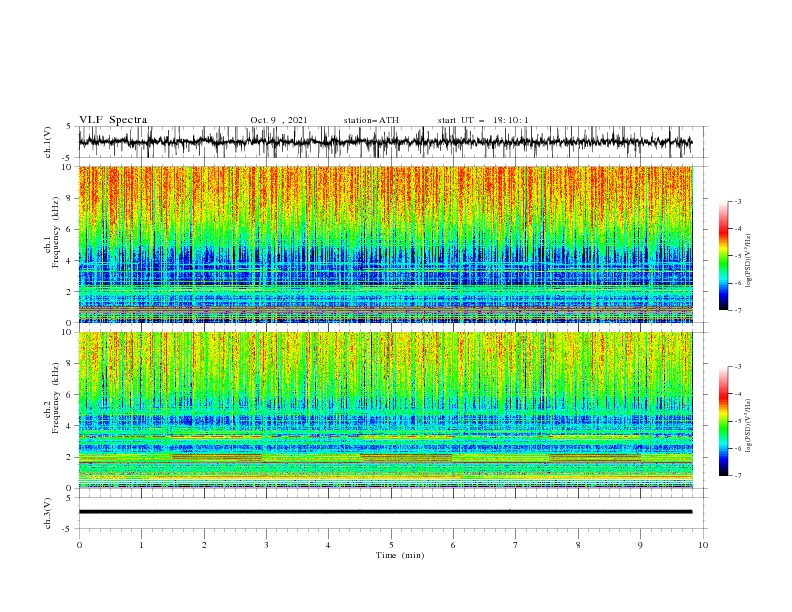Click the "-7" tick on ch.1 colorbar

click(737, 310)
